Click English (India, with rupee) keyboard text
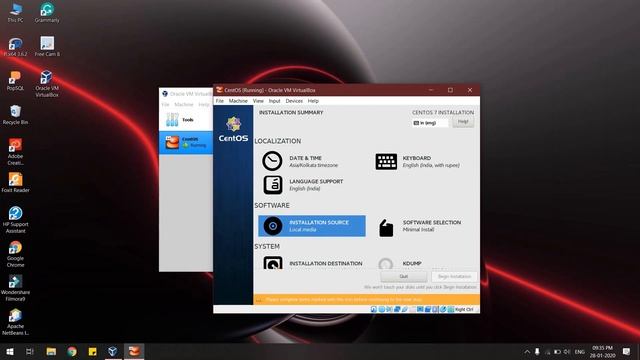This screenshot has width=640, height=360. 431,165
